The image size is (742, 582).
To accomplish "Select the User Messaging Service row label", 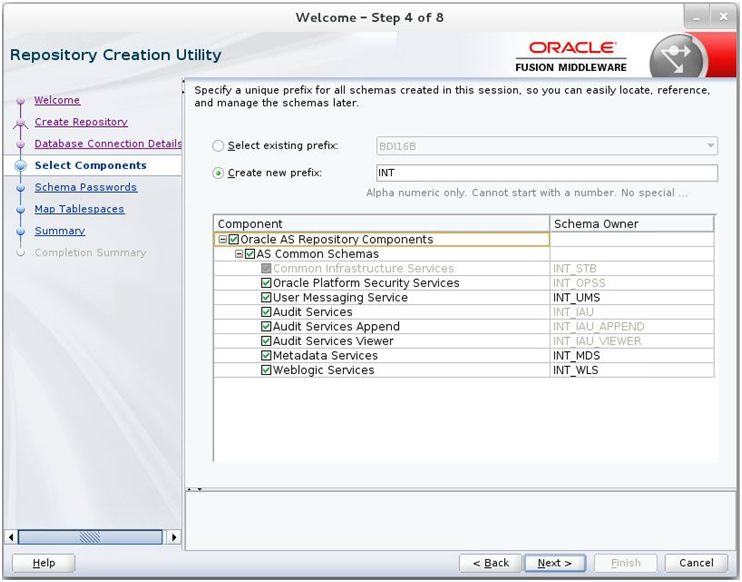I will coord(340,298).
